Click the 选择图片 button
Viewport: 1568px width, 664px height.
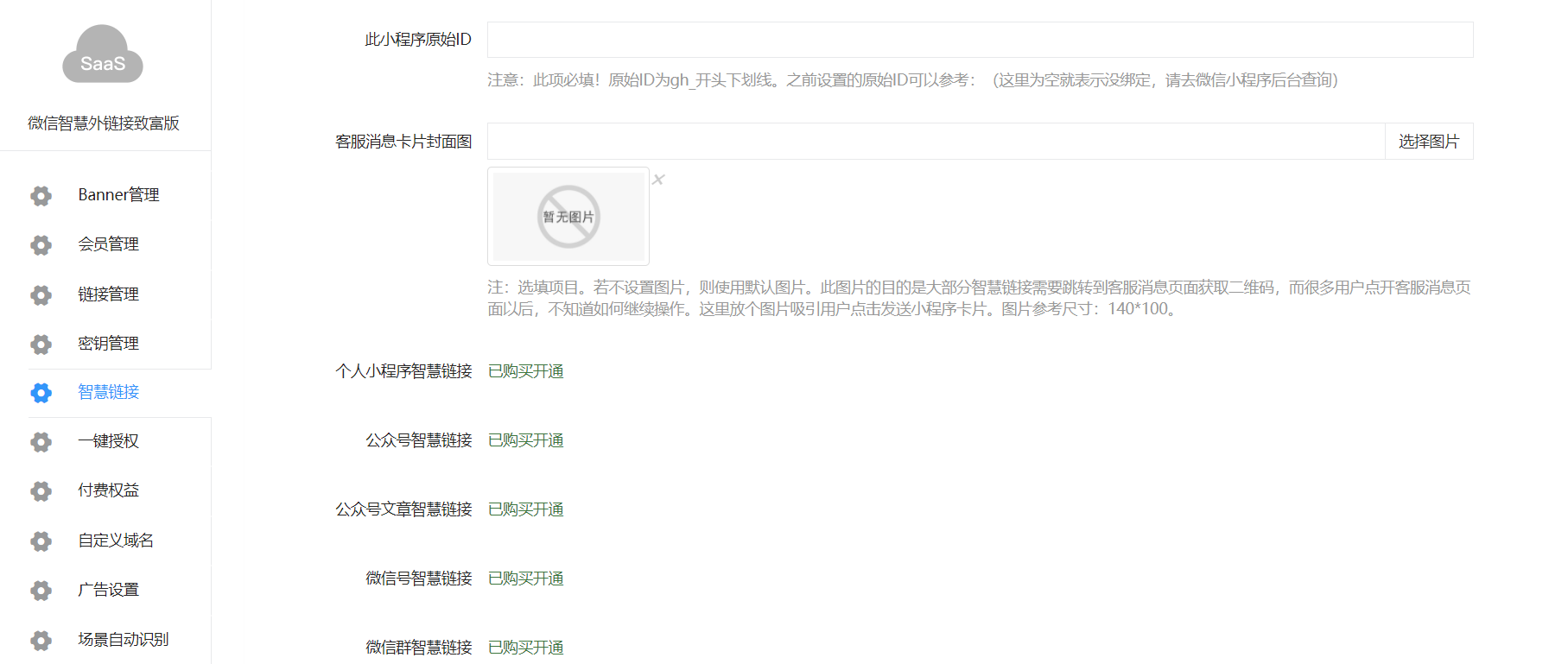[x=1429, y=142]
